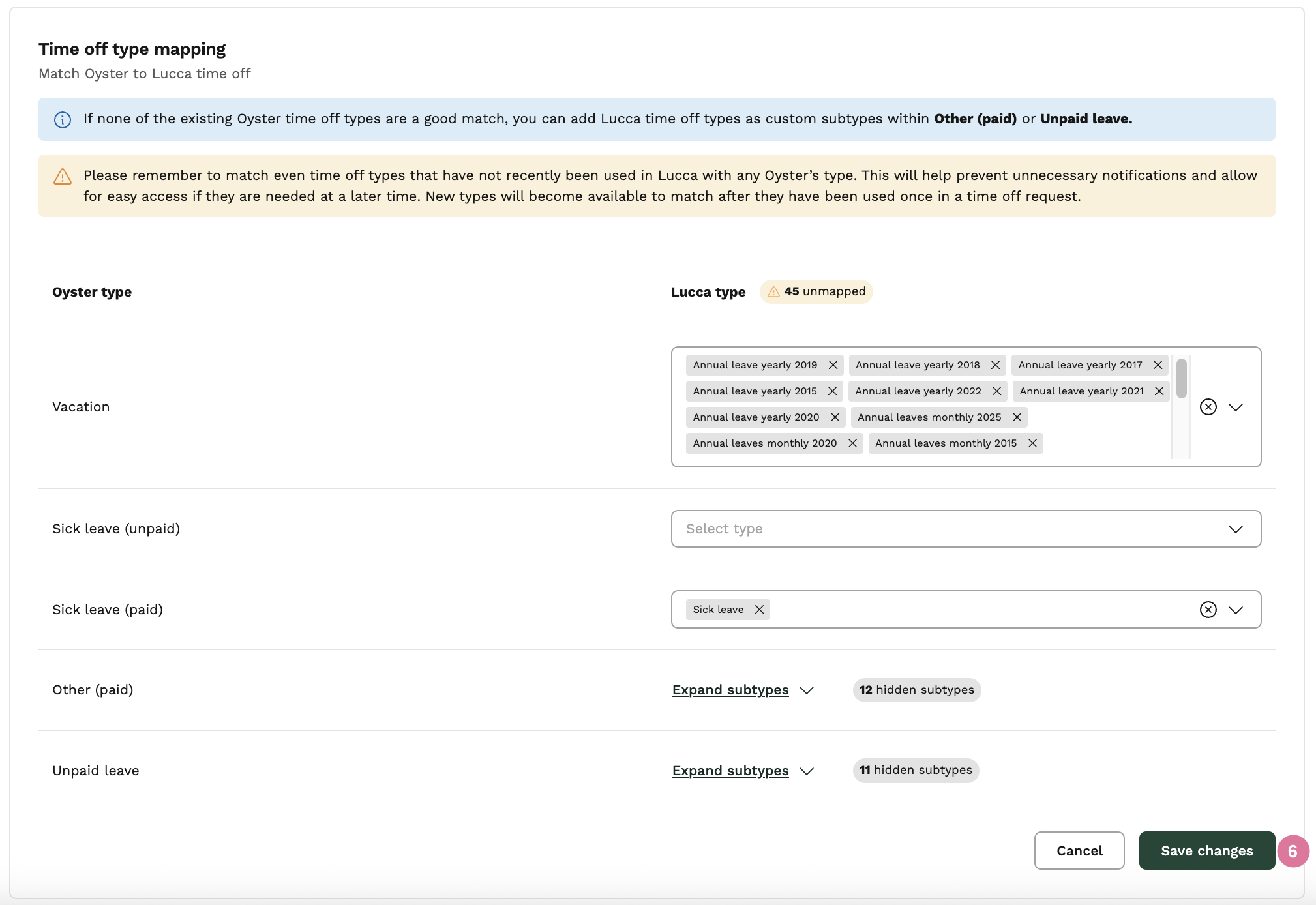This screenshot has height=905, width=1316.
Task: Remove the Annual leave yearly 2019 tag
Action: (x=833, y=365)
